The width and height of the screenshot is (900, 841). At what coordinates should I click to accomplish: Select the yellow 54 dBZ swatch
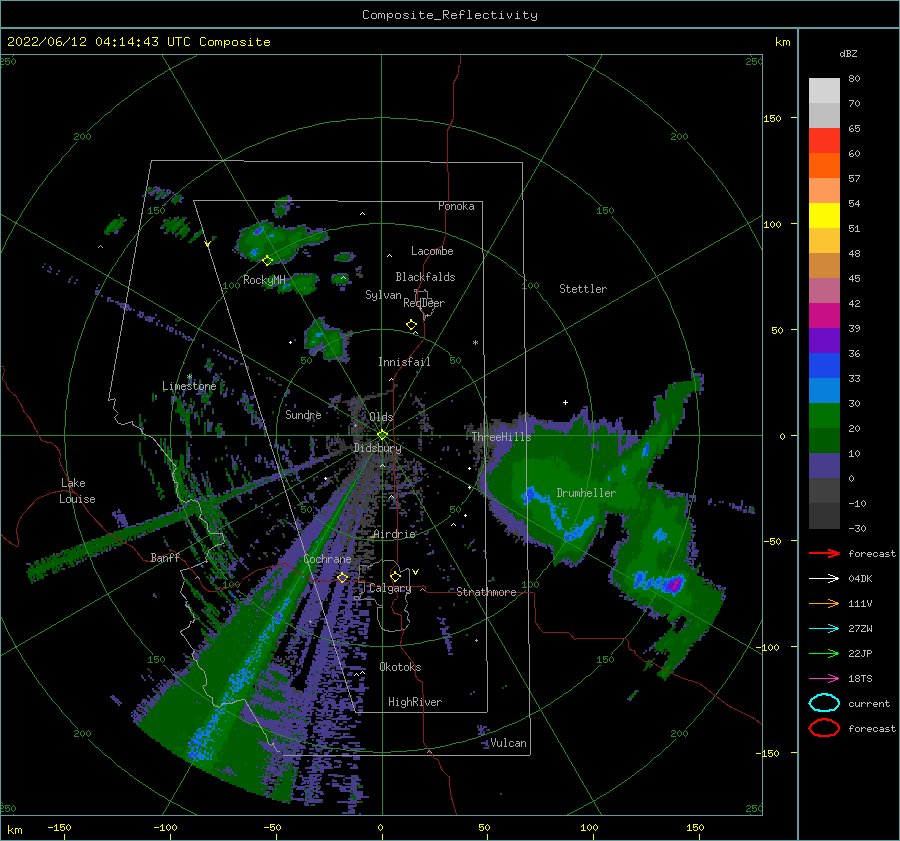pos(824,215)
